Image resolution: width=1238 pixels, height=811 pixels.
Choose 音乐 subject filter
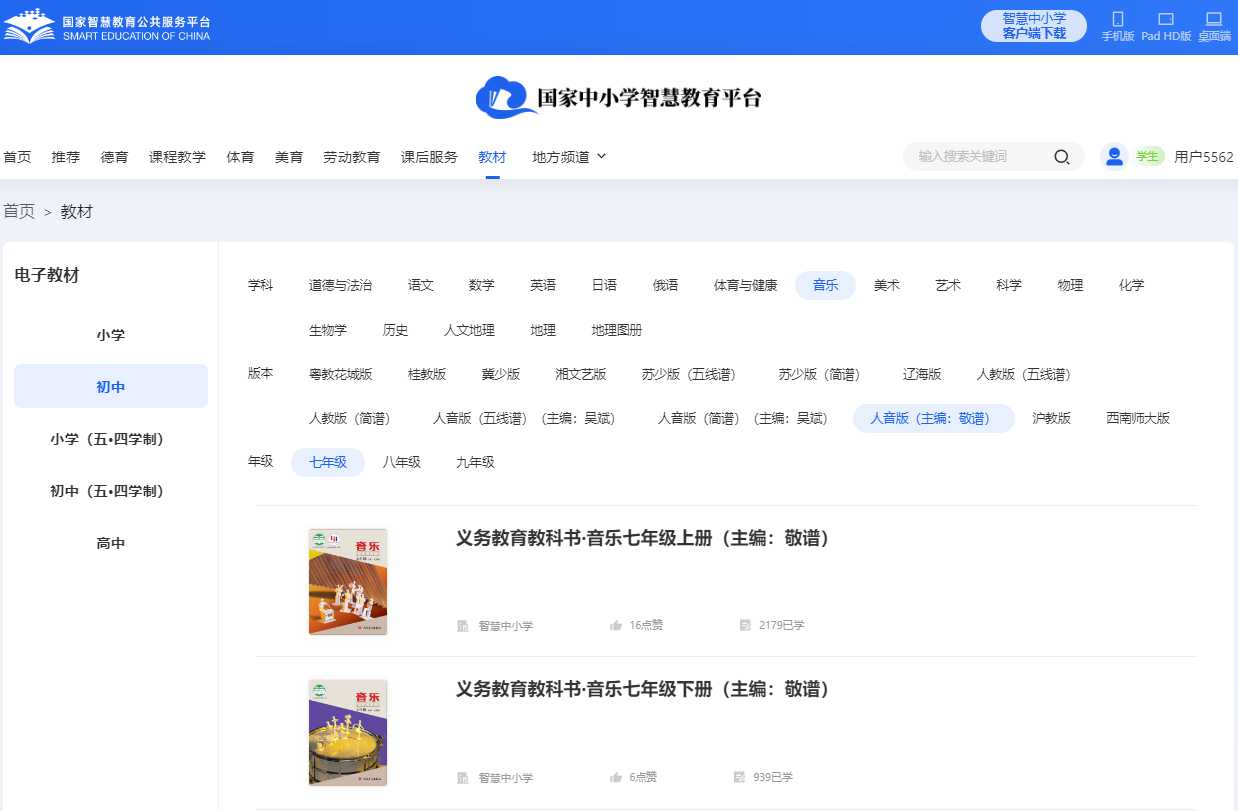(826, 285)
